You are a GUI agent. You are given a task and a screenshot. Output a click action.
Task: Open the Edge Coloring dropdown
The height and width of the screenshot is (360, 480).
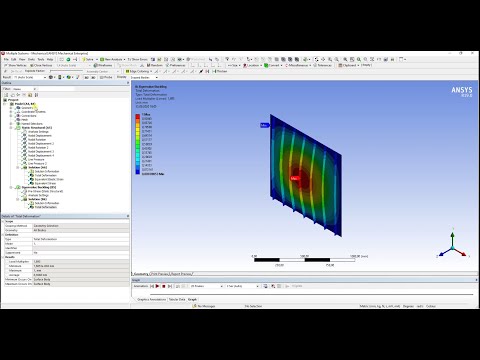(x=139, y=71)
